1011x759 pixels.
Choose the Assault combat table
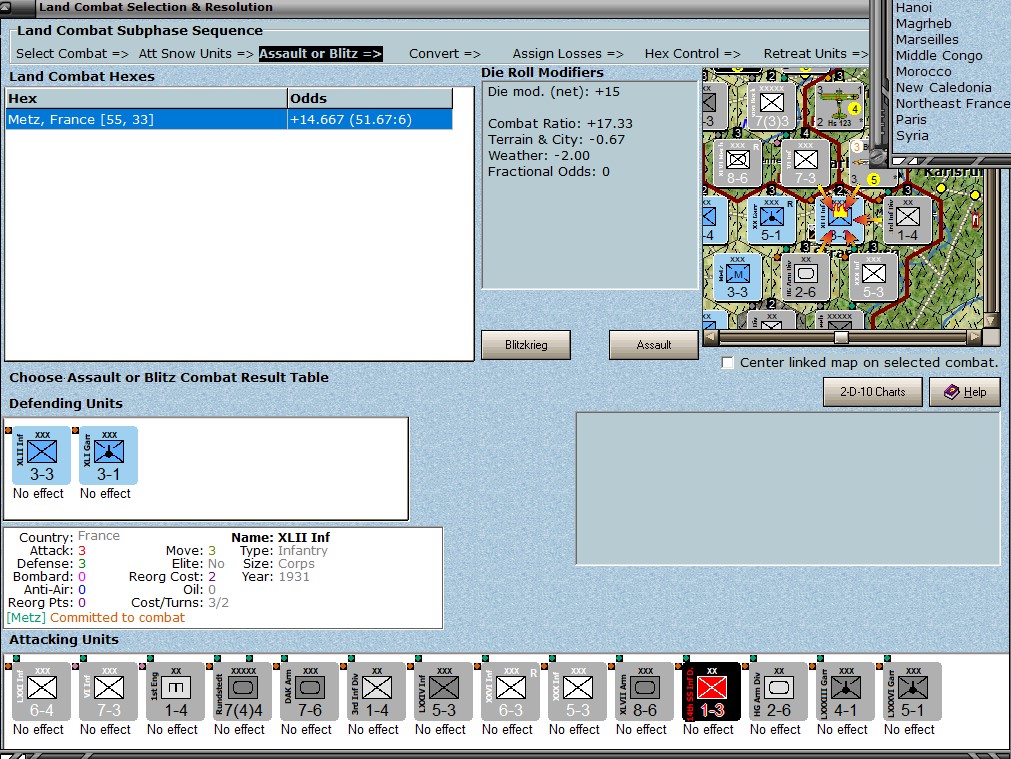[654, 345]
